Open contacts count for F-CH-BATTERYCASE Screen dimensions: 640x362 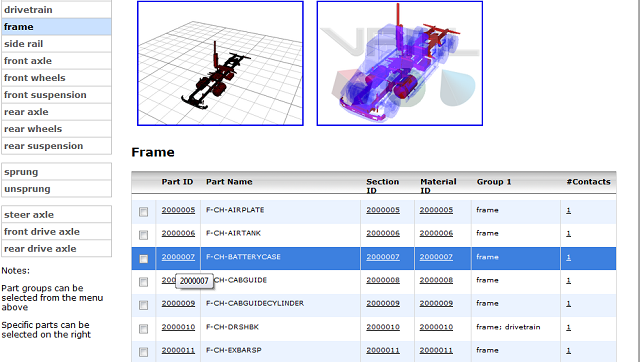569,257
